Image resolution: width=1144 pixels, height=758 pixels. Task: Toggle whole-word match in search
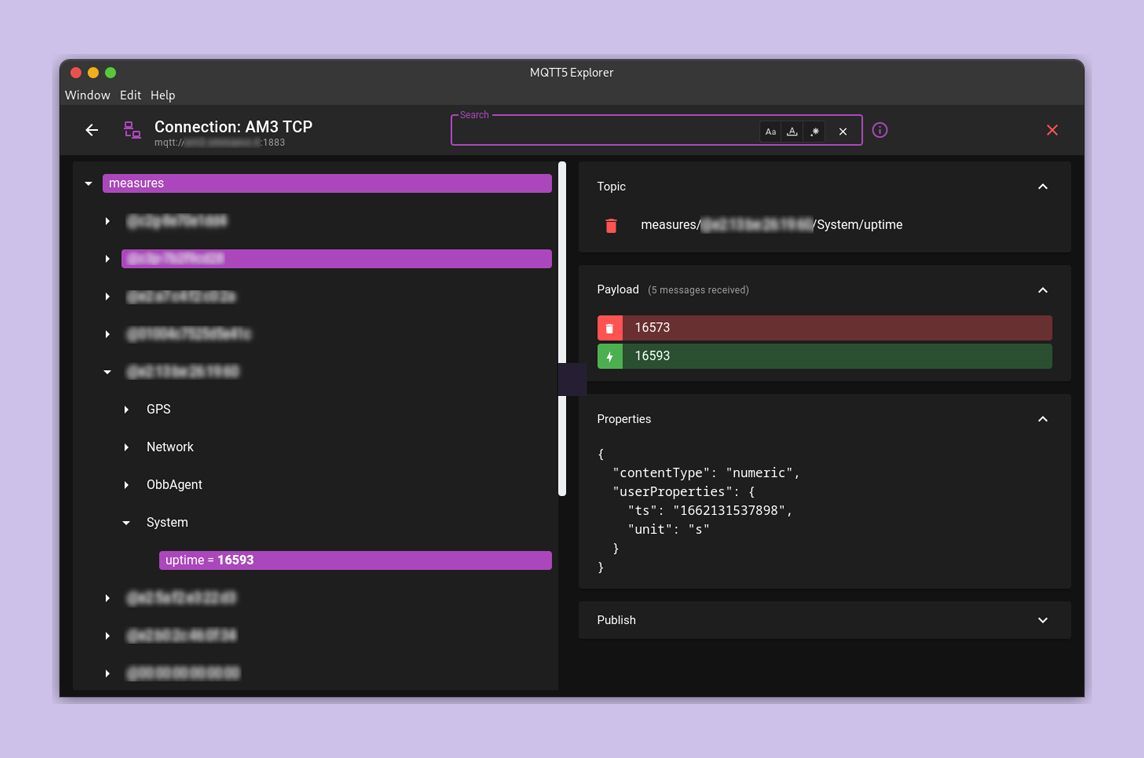(x=792, y=131)
